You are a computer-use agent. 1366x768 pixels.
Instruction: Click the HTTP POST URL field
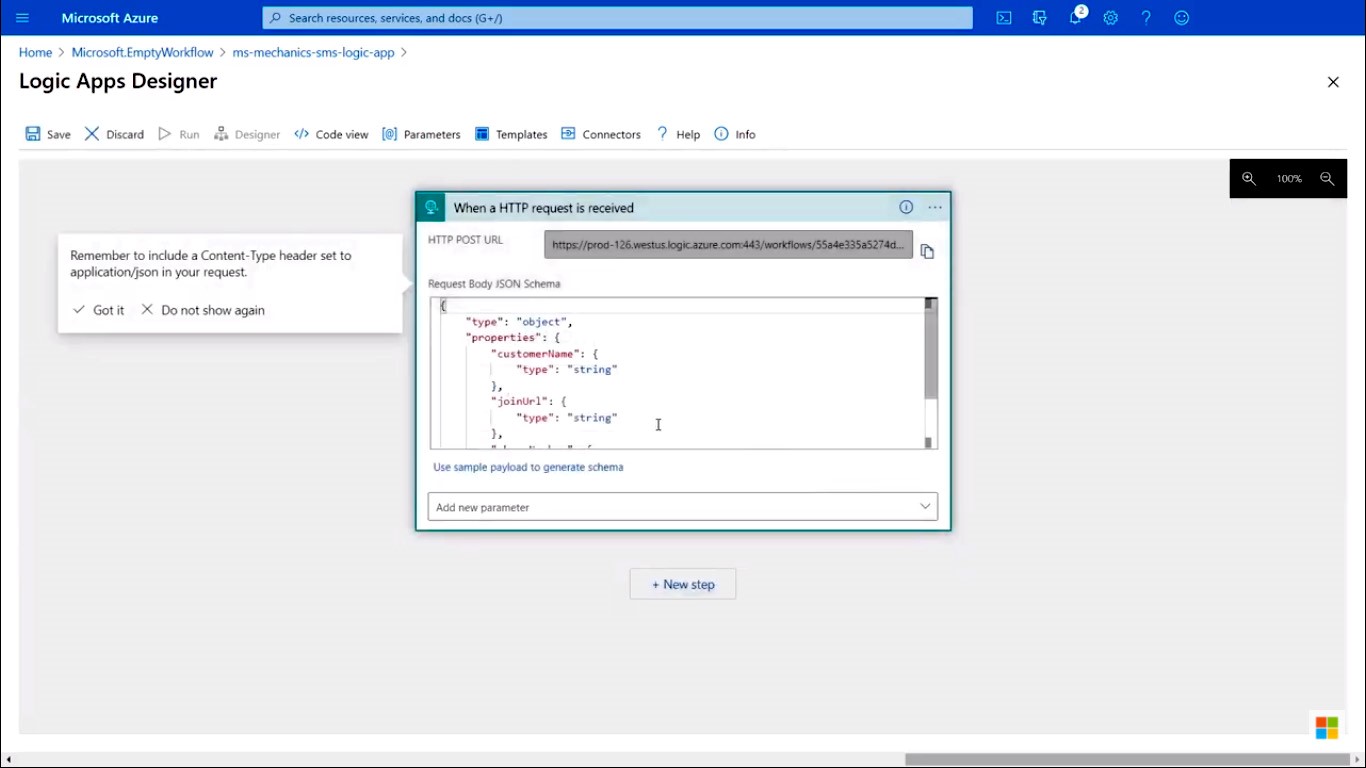tap(728, 244)
